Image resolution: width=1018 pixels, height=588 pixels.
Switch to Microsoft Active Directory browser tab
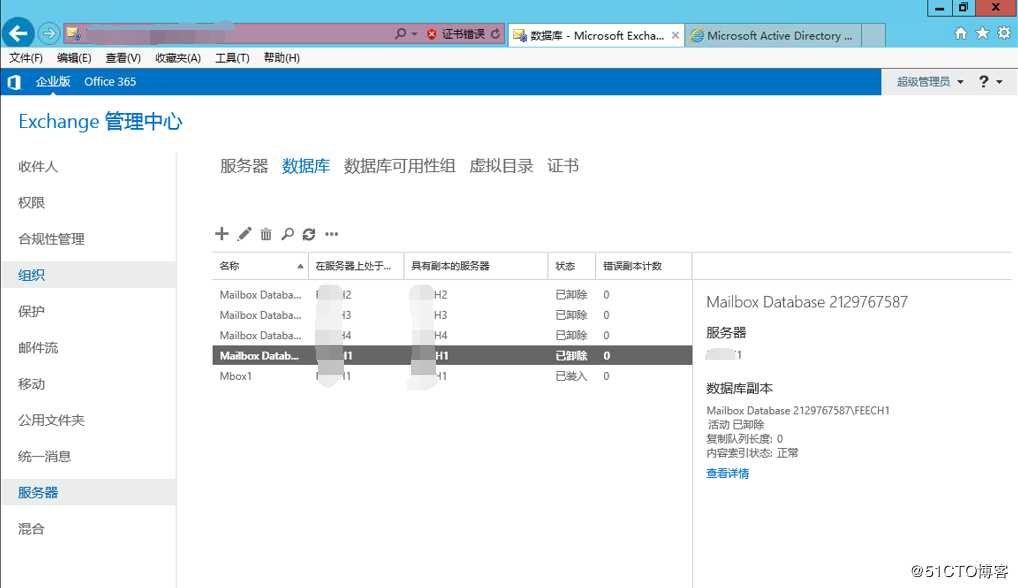tap(773, 36)
